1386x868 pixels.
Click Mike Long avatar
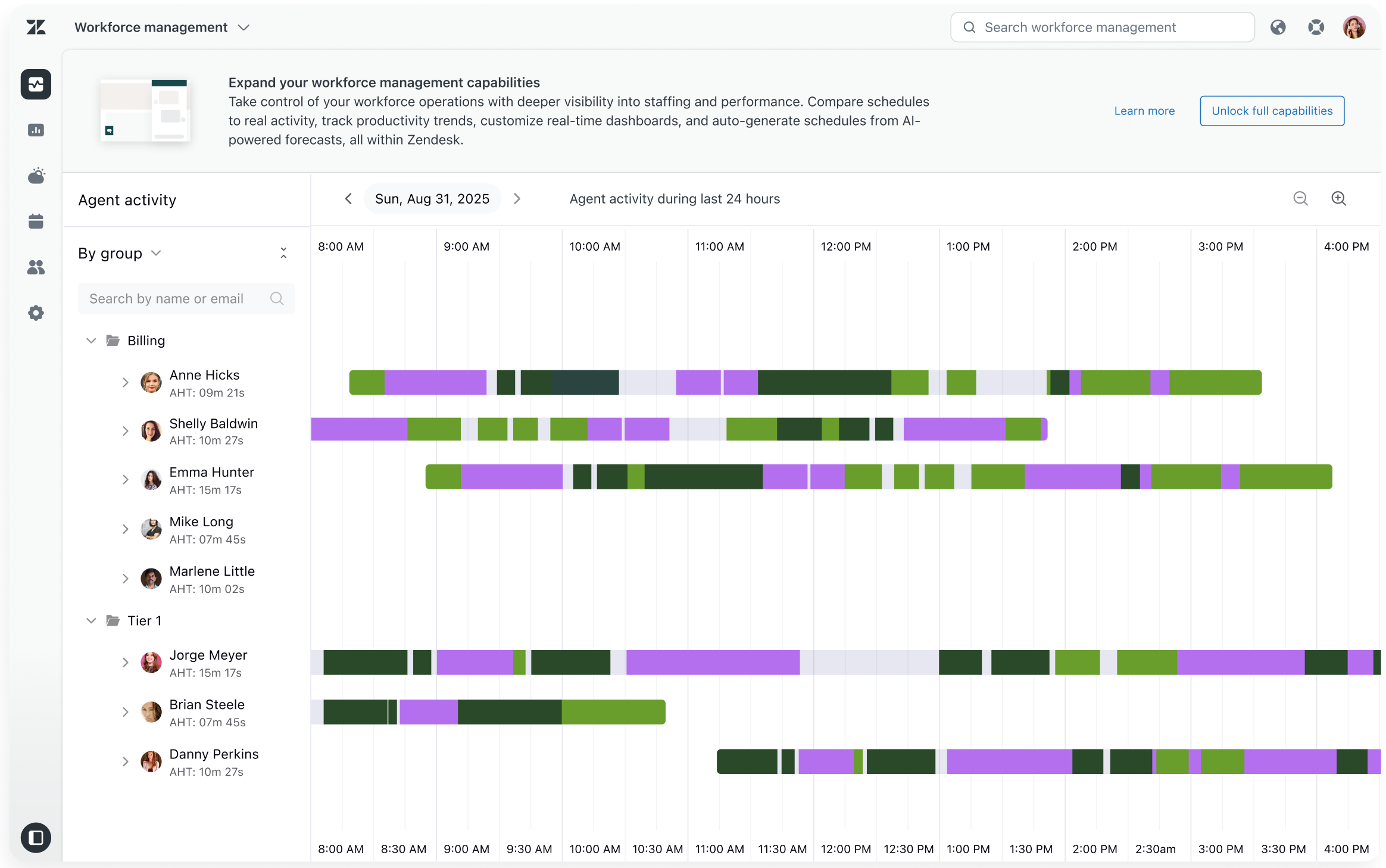point(151,529)
